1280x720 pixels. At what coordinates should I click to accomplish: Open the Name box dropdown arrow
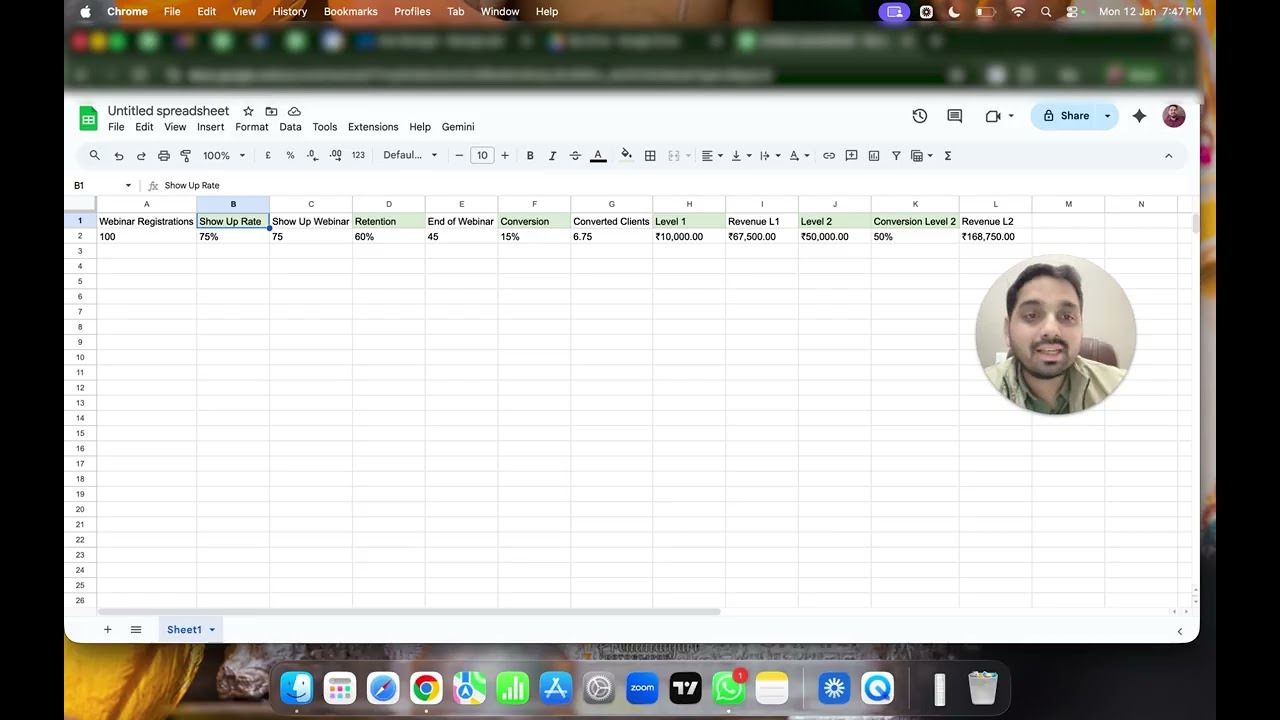pos(128,186)
